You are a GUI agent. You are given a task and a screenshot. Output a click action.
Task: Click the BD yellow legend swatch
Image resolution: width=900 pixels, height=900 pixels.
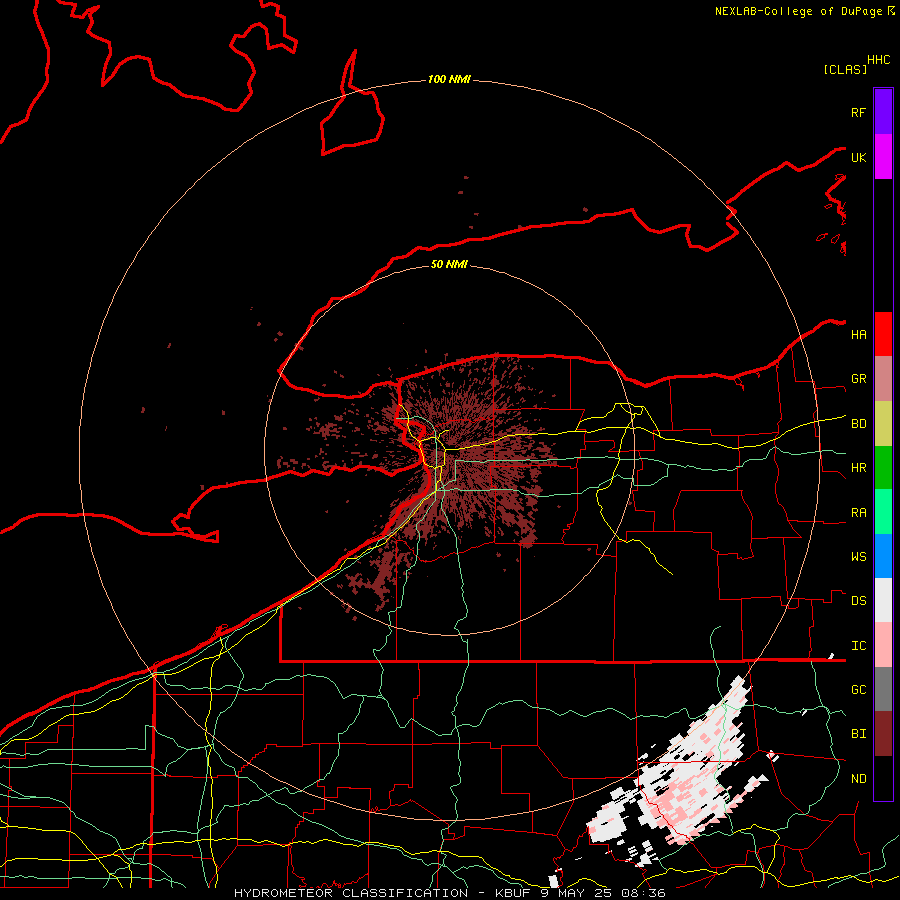[883, 424]
